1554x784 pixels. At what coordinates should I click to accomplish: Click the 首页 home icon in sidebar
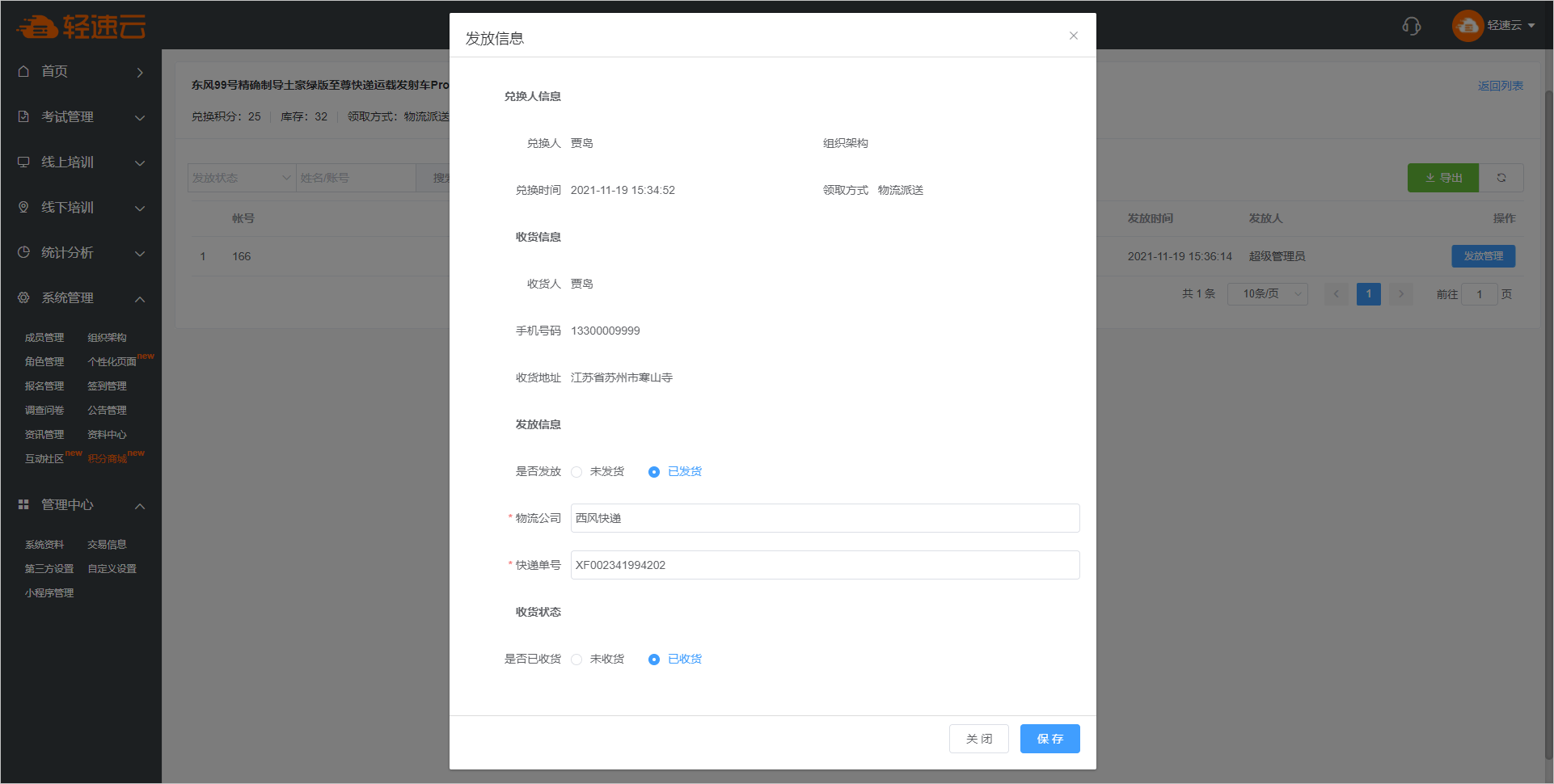(23, 71)
